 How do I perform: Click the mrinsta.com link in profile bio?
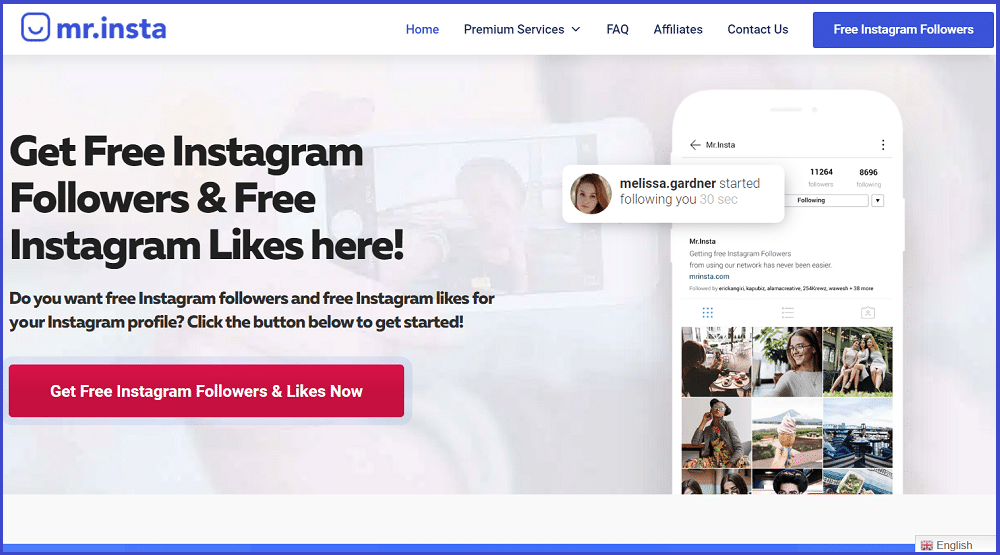(709, 276)
